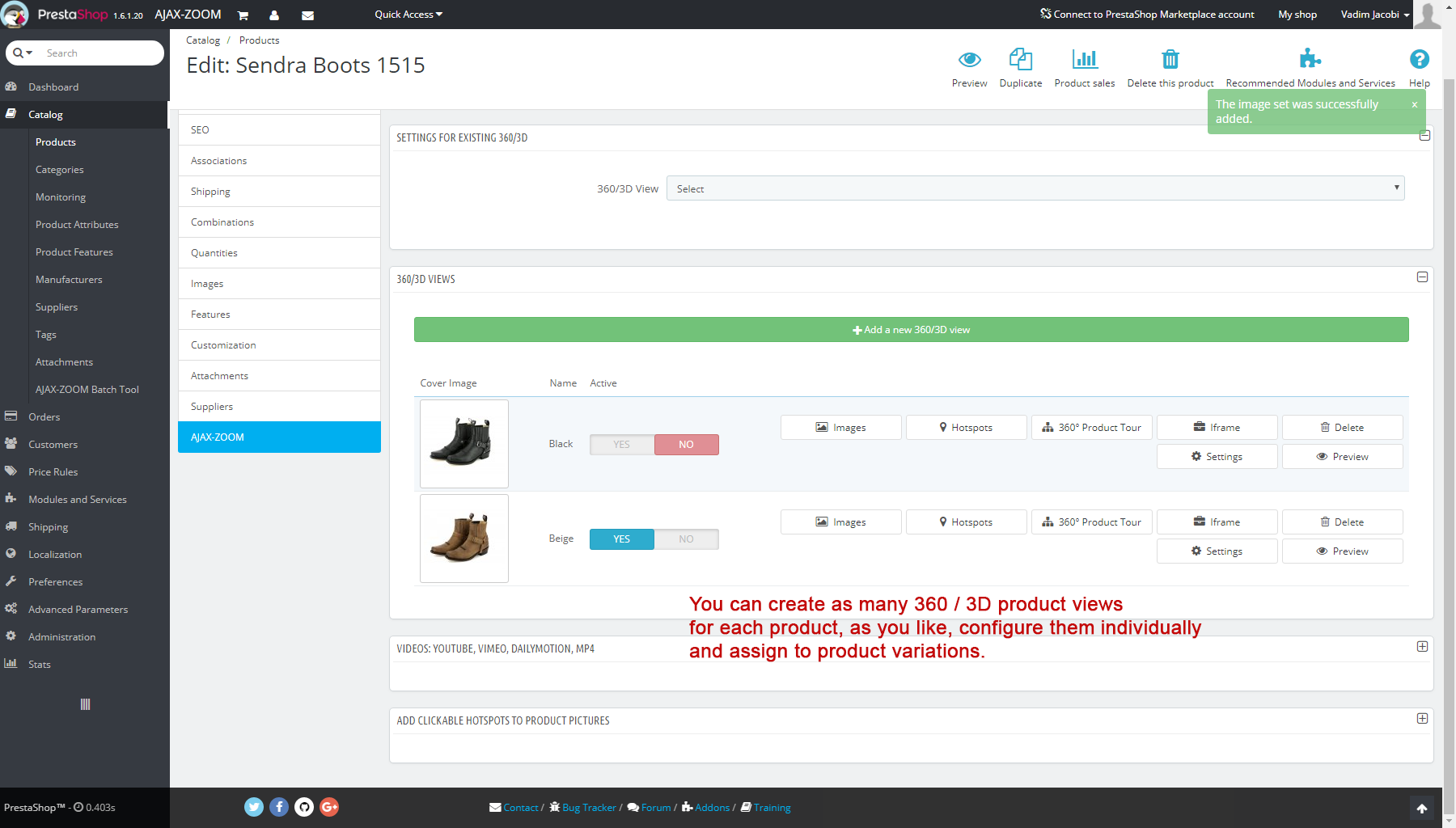This screenshot has width=1456, height=828.
Task: Expand Add clickable hotspots panel
Action: (1422, 719)
